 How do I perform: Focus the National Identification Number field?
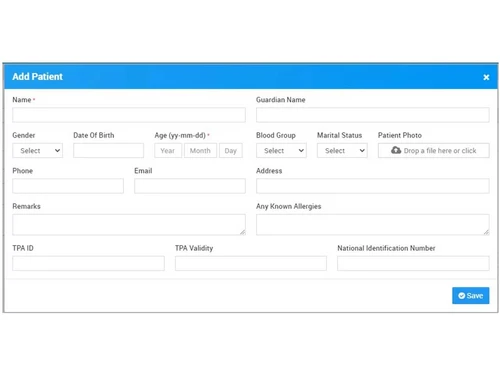[413, 263]
